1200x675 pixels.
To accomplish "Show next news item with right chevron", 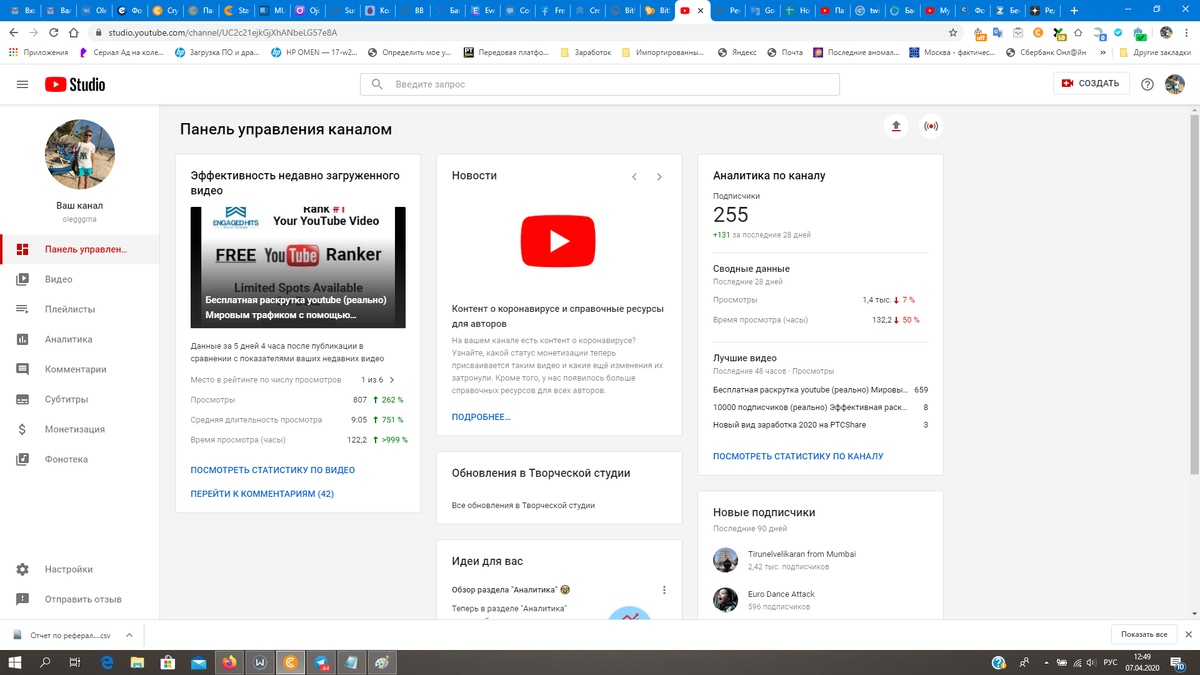I will (659, 177).
